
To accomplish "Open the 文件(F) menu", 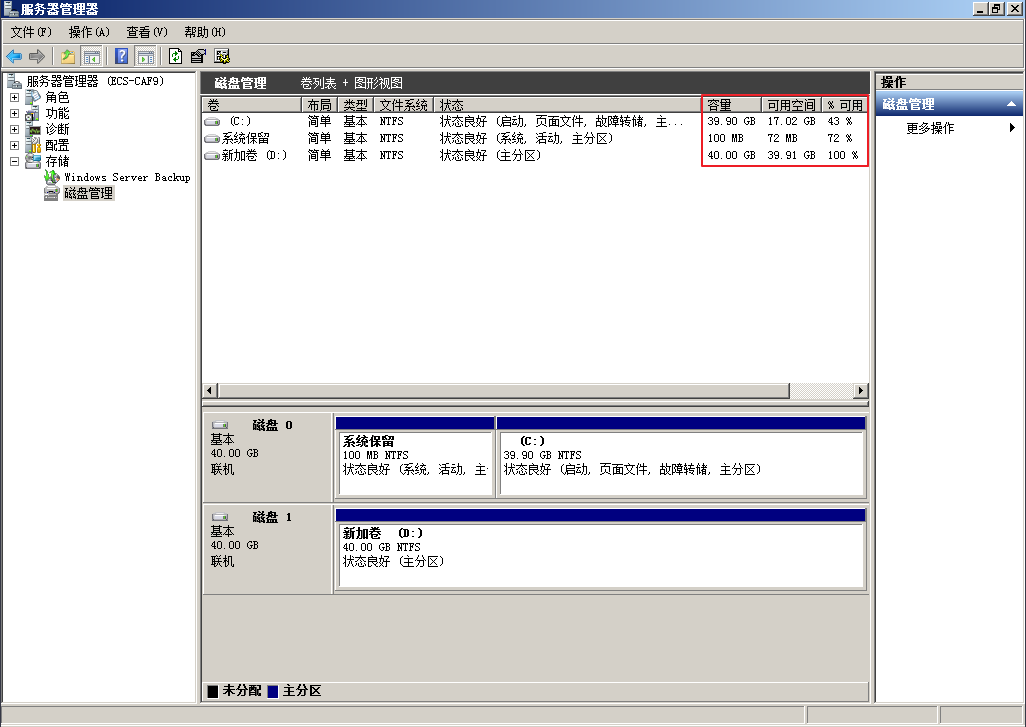I will click(x=31, y=32).
